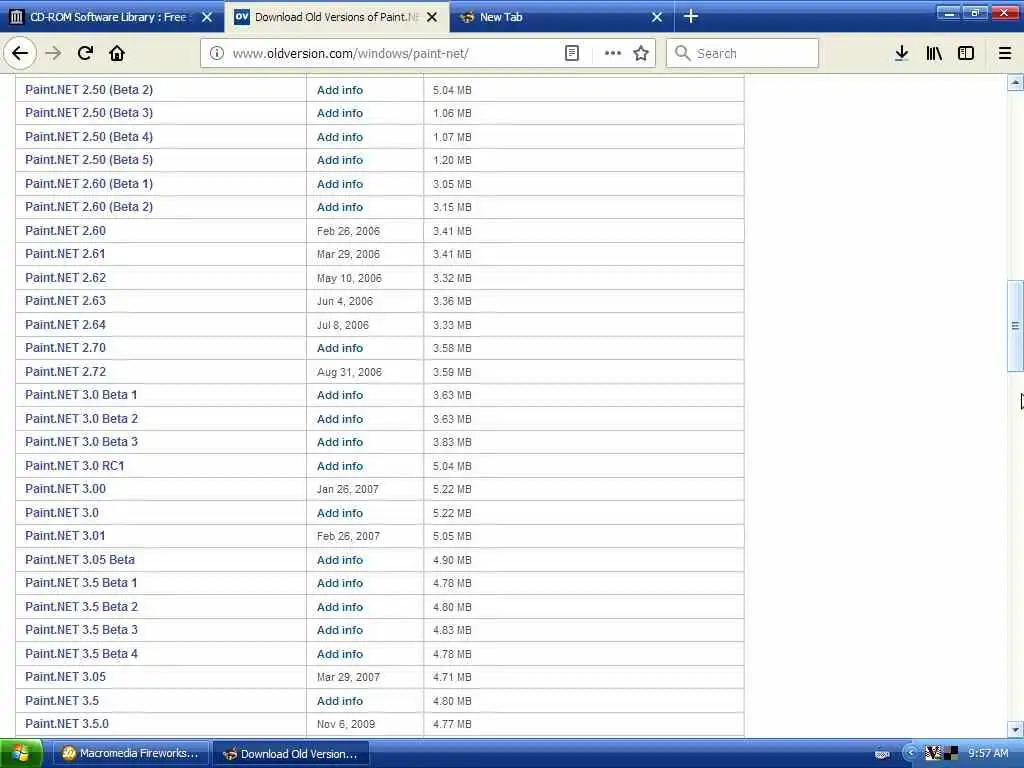Close the New Tab tab

coord(657,17)
